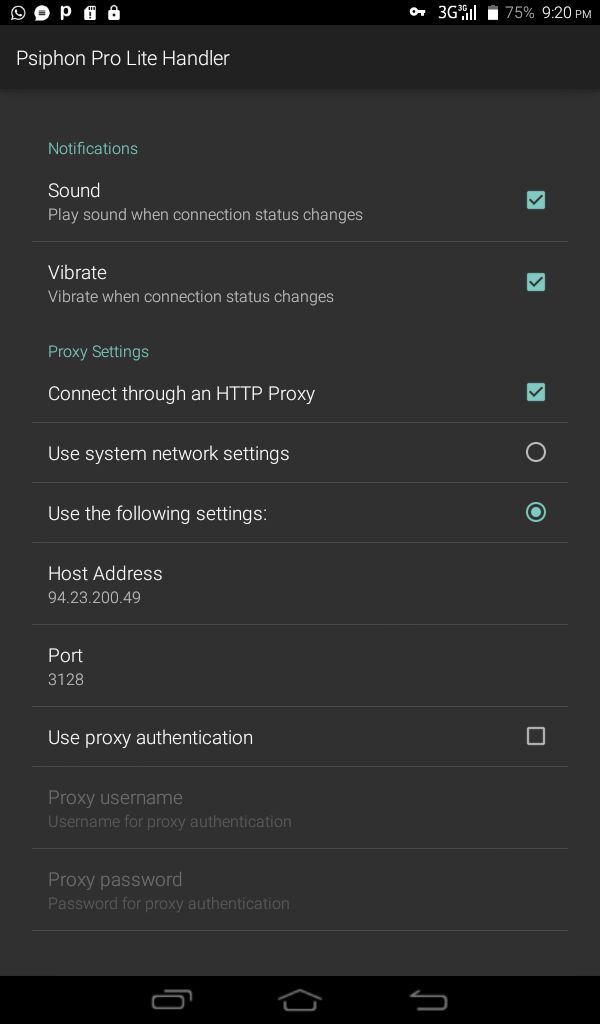
Task: Open the Port setting
Action: click(300, 666)
